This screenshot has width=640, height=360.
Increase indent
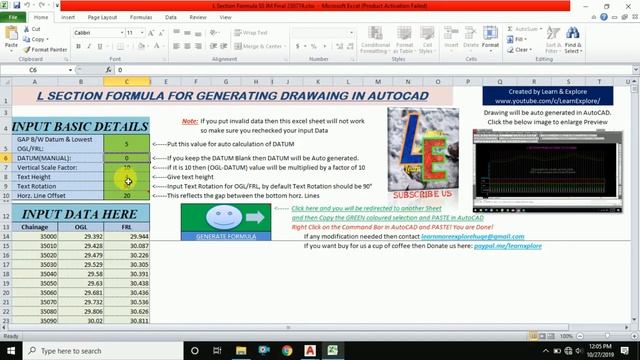[224, 46]
